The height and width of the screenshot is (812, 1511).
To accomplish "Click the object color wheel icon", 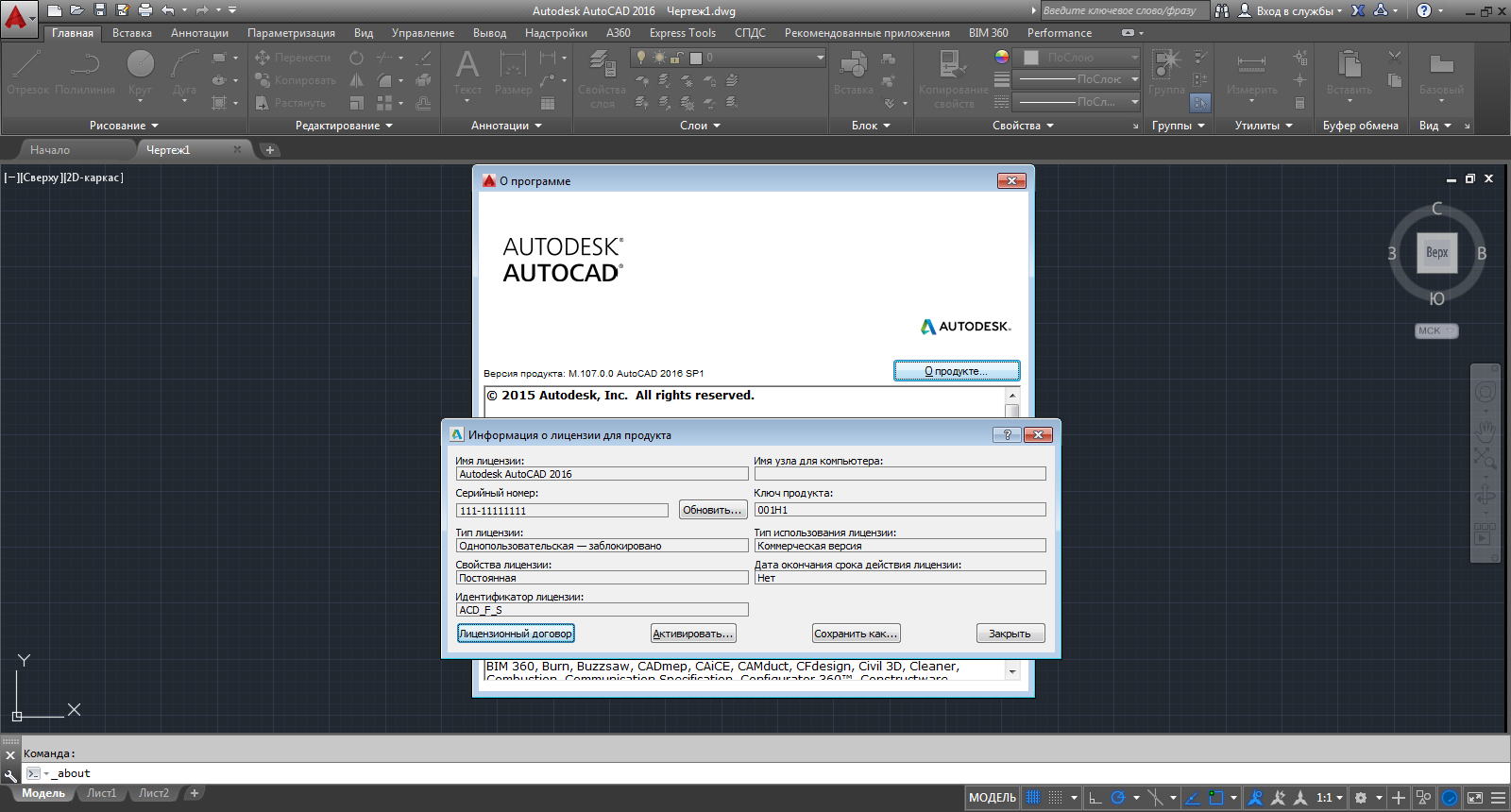I will click(x=1002, y=57).
